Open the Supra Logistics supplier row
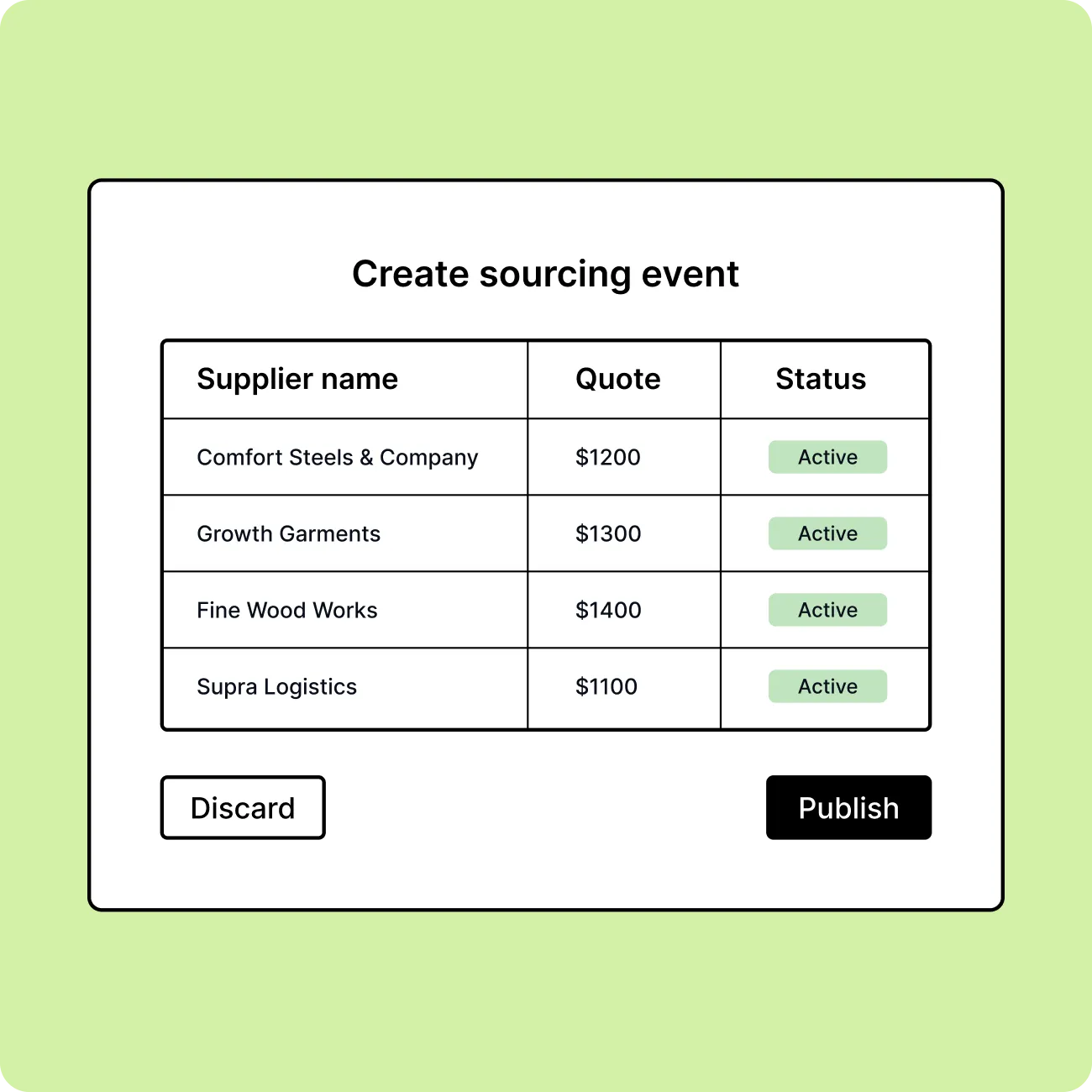 coord(546,687)
